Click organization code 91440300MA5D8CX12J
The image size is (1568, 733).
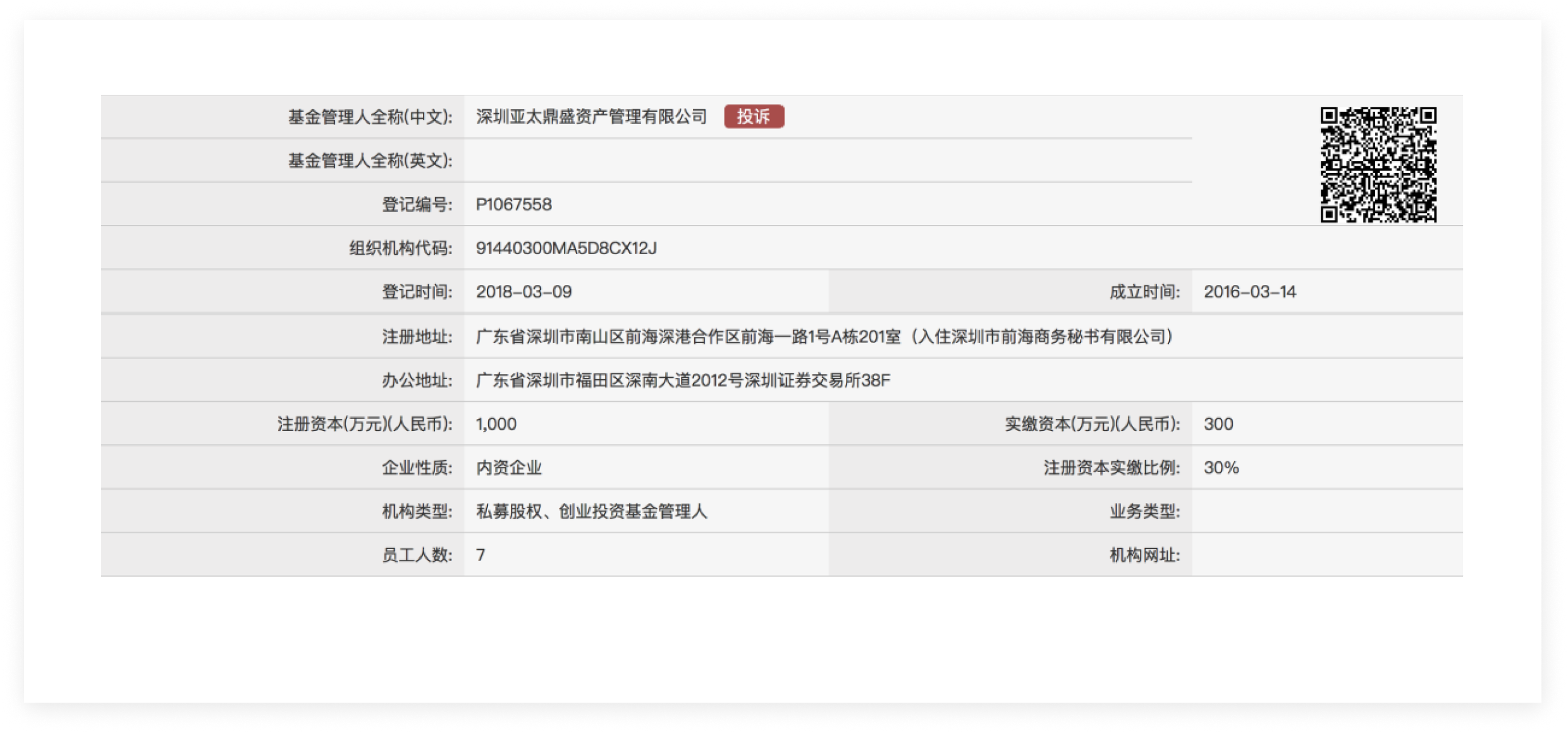click(566, 248)
